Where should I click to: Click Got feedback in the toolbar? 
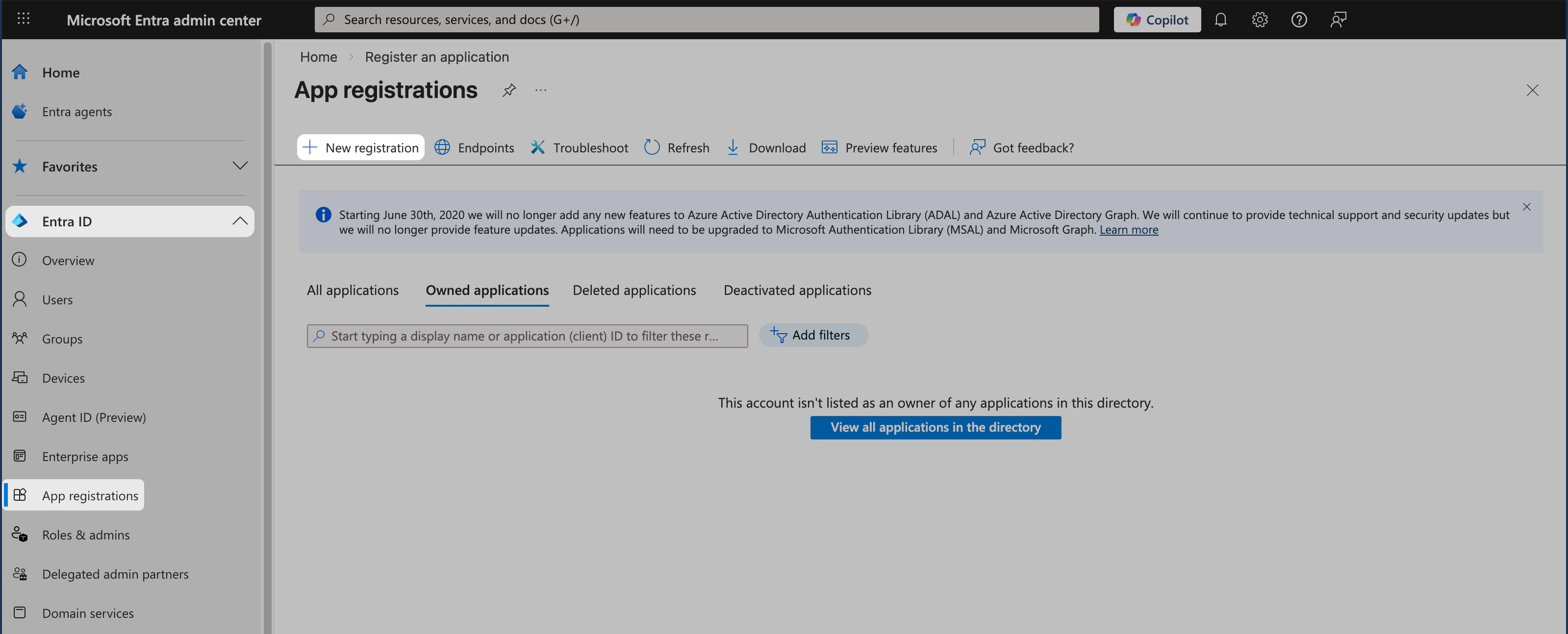coord(1021,147)
